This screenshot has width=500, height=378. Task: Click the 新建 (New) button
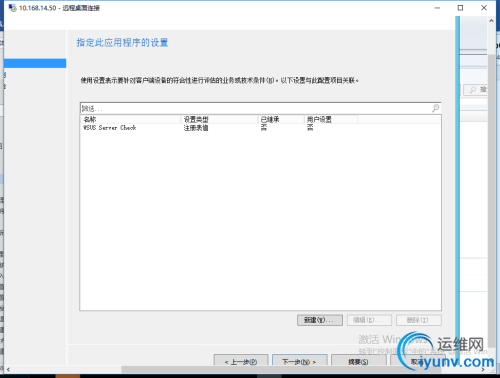tap(320, 320)
